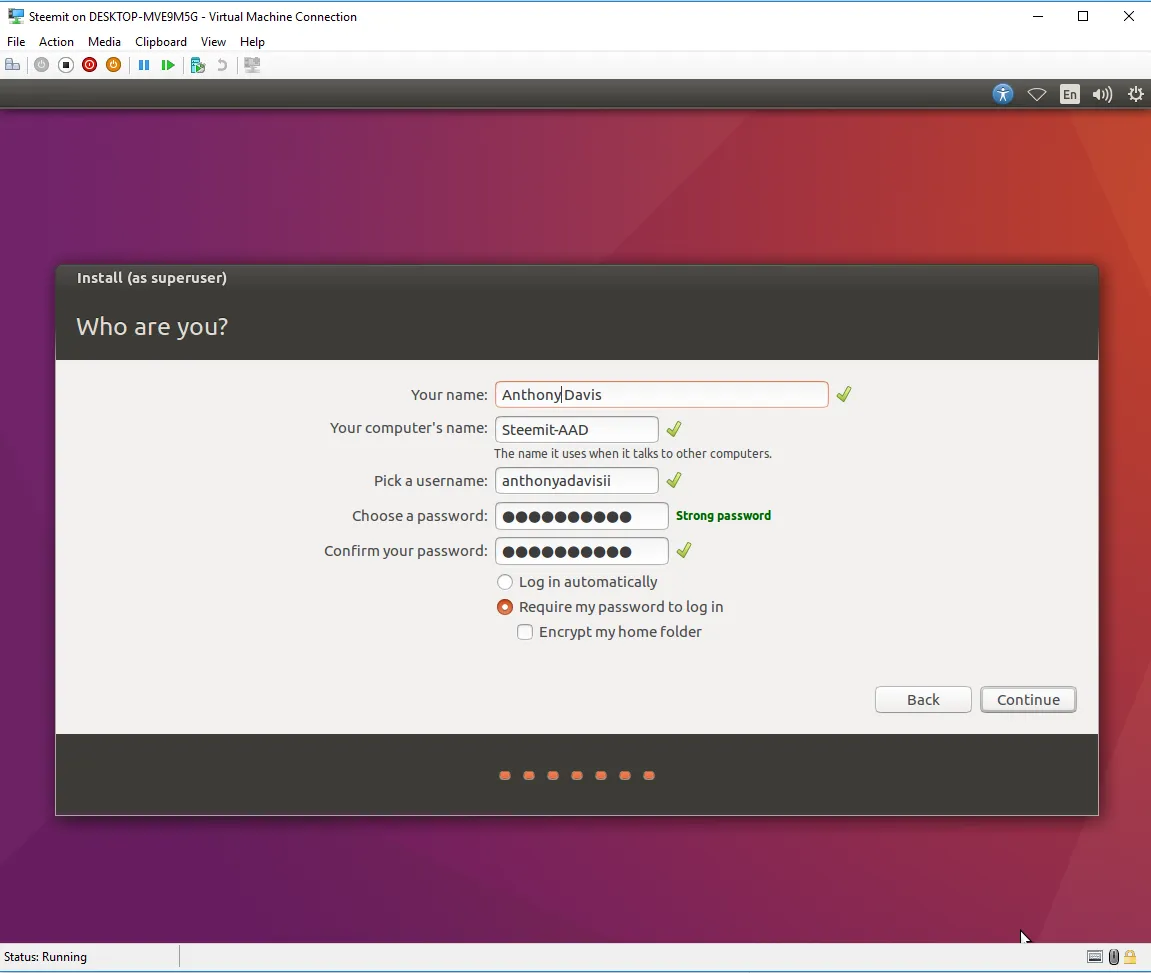Save the virtual machine state
This screenshot has width=1151, height=973.
click(x=113, y=65)
